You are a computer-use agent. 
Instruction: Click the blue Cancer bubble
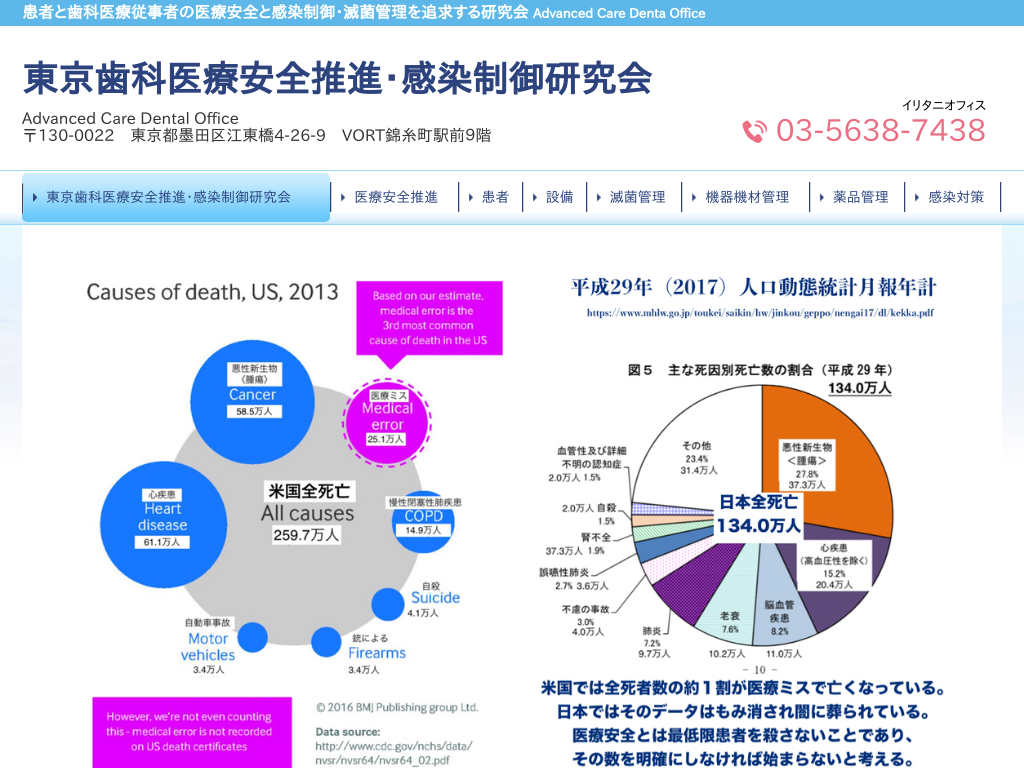point(253,390)
